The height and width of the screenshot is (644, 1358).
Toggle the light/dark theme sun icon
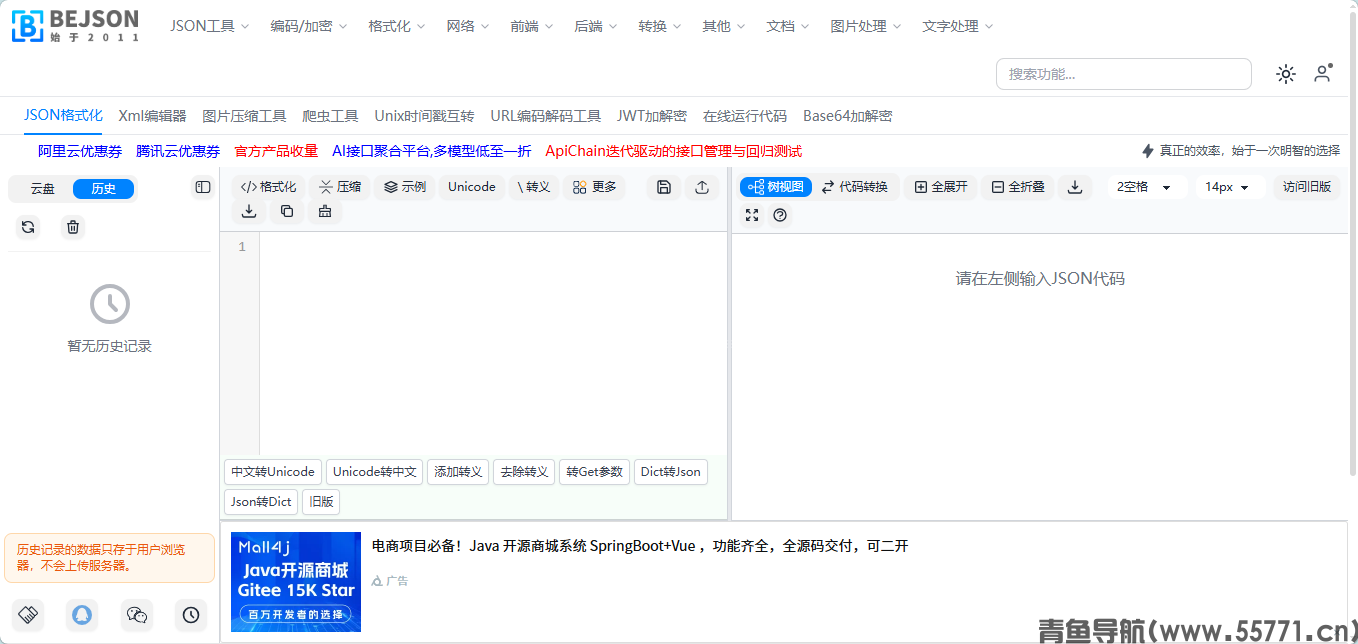tap(1286, 74)
